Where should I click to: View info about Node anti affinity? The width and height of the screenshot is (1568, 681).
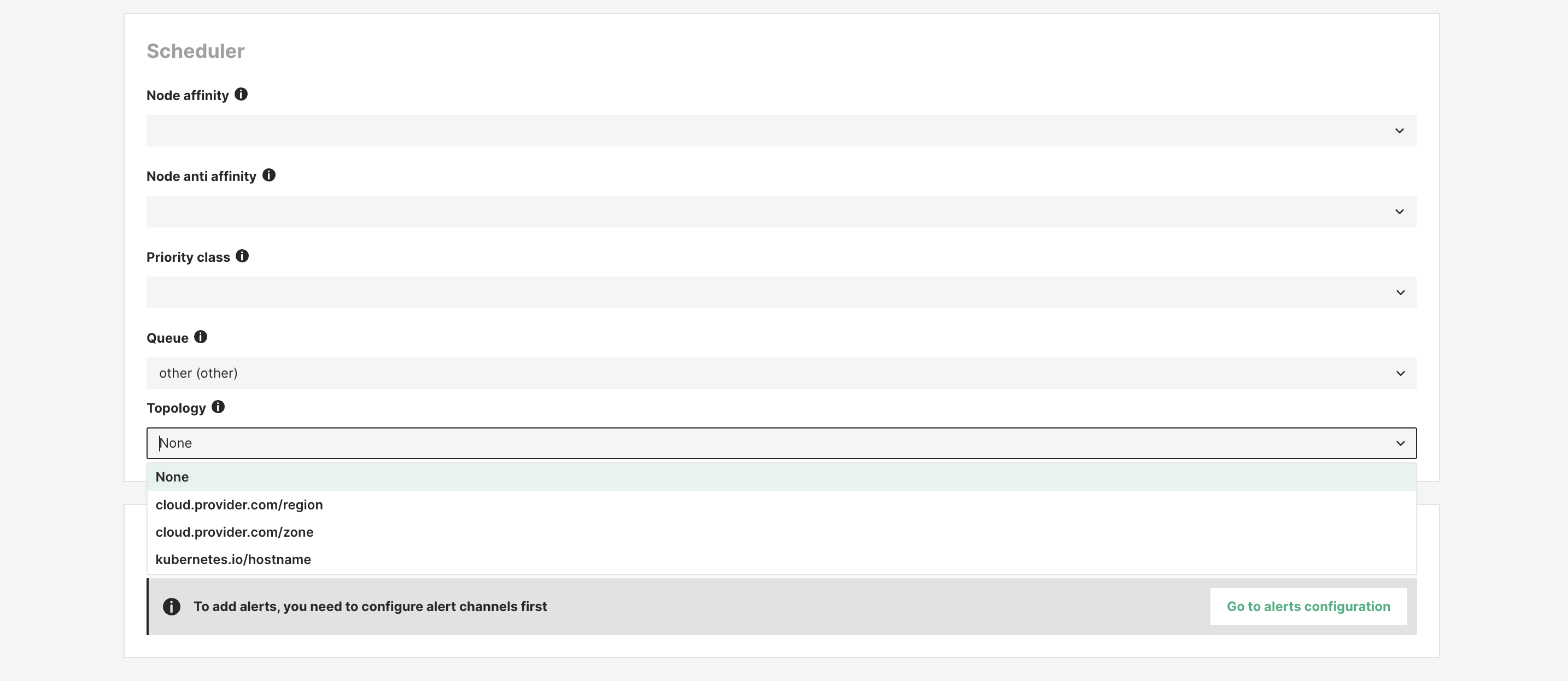coord(270,175)
